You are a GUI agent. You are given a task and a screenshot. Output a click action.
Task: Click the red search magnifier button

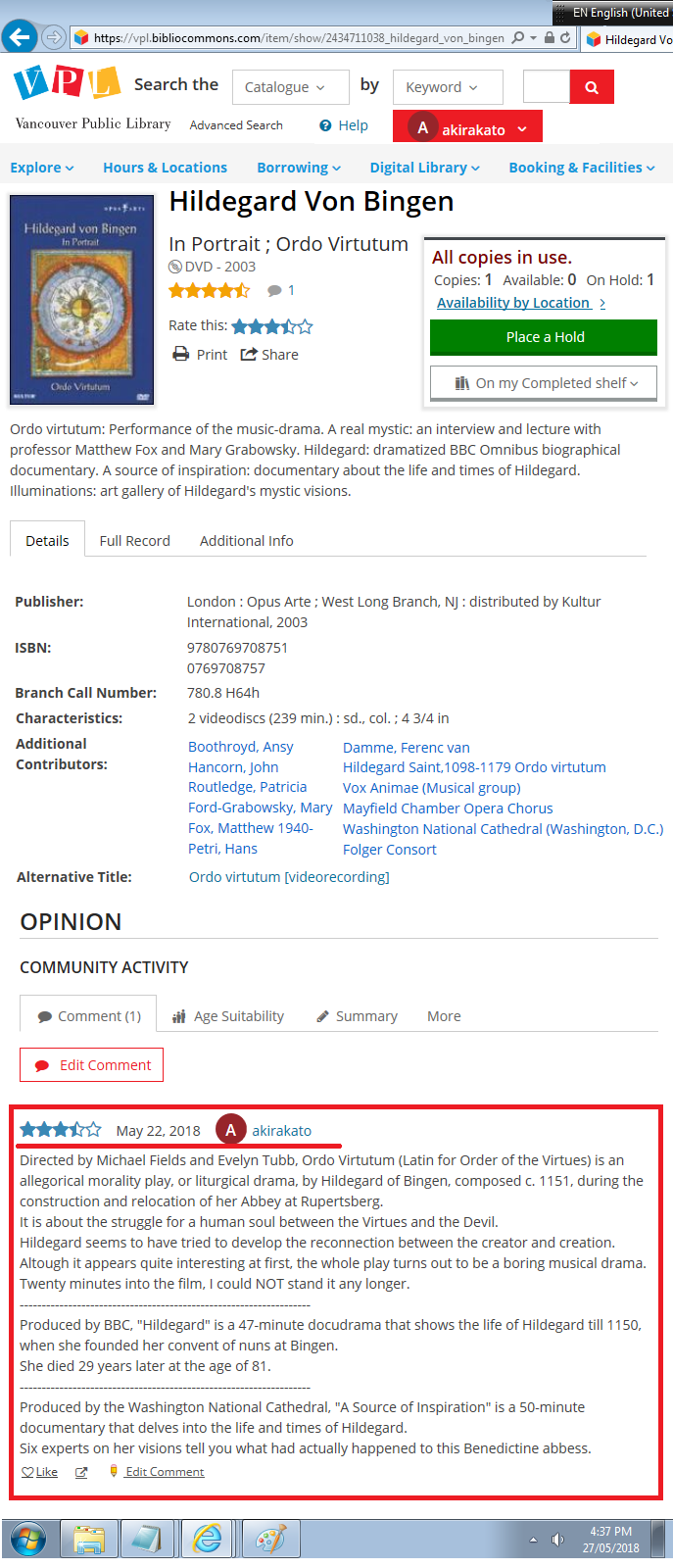click(x=592, y=87)
